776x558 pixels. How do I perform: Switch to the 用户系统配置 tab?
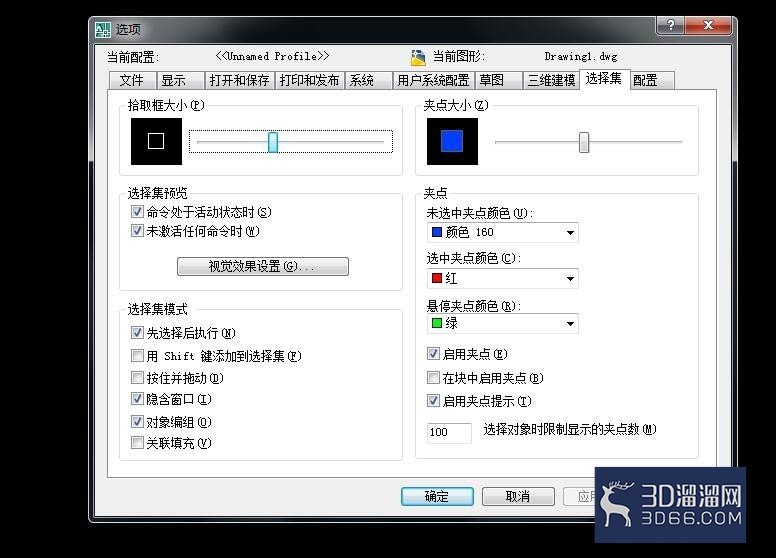tap(433, 80)
